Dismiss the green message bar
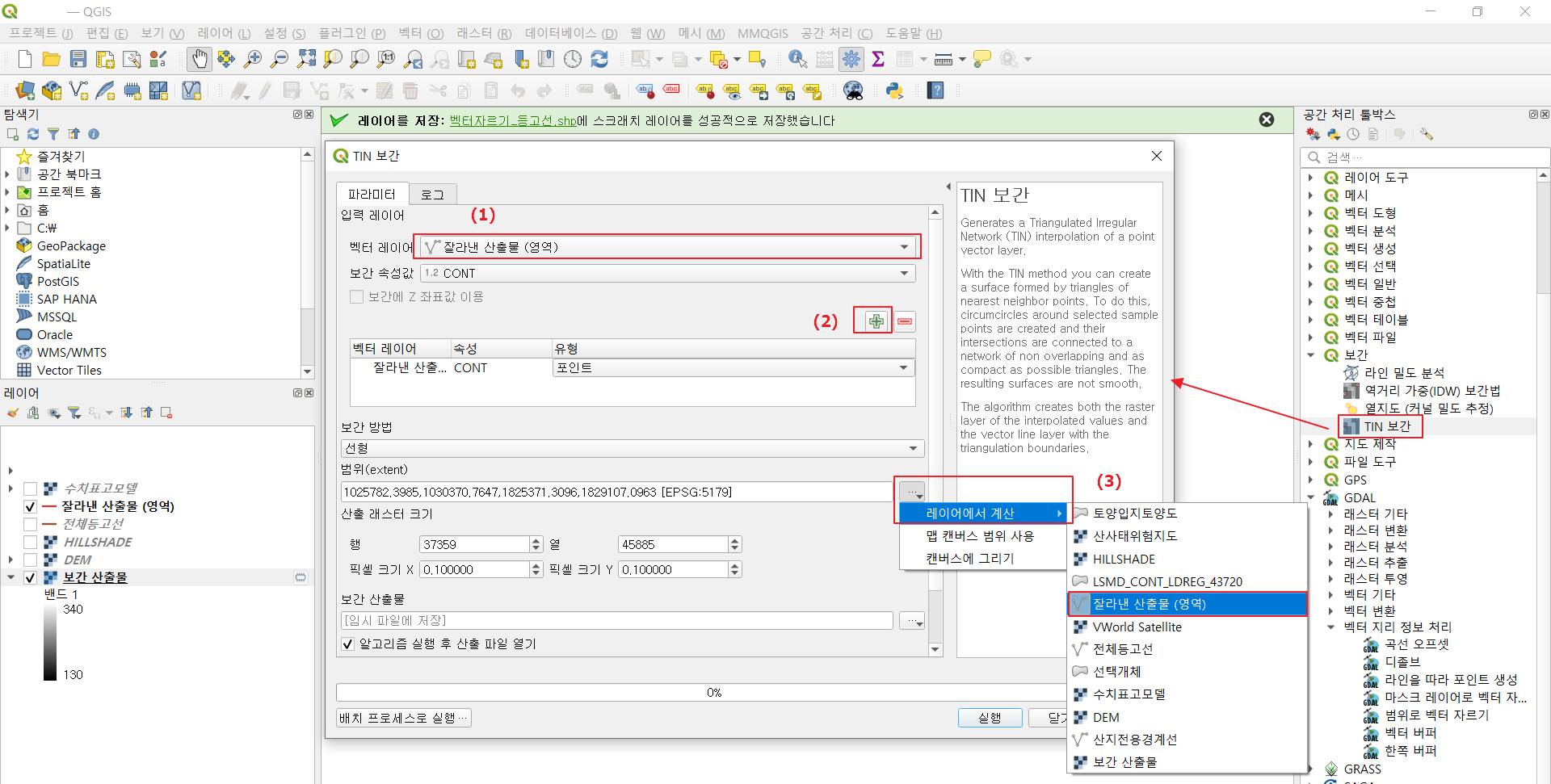The height and width of the screenshot is (784, 1551). tap(1267, 119)
